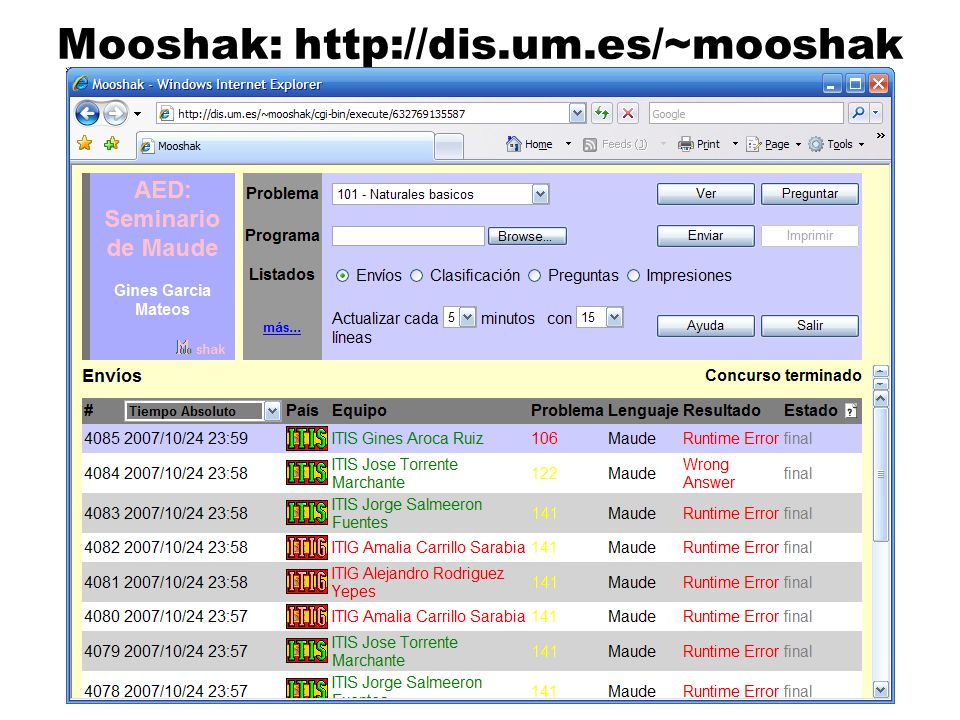Click team ITIG Alejandro Rodriguez Yepes
The height and width of the screenshot is (720, 960).
click(x=418, y=582)
